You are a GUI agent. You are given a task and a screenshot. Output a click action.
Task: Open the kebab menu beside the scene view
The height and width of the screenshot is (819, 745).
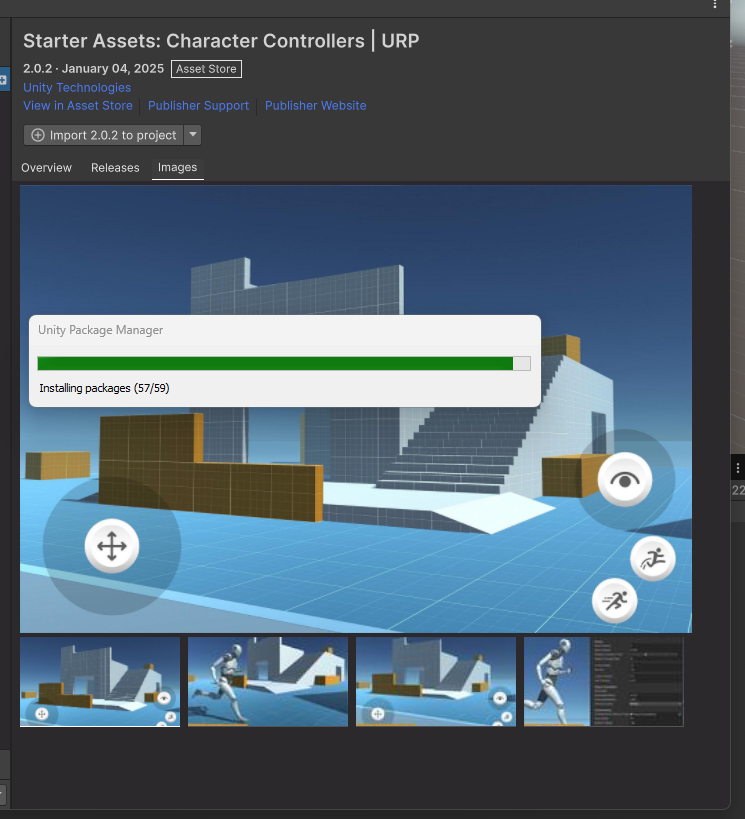click(738, 468)
